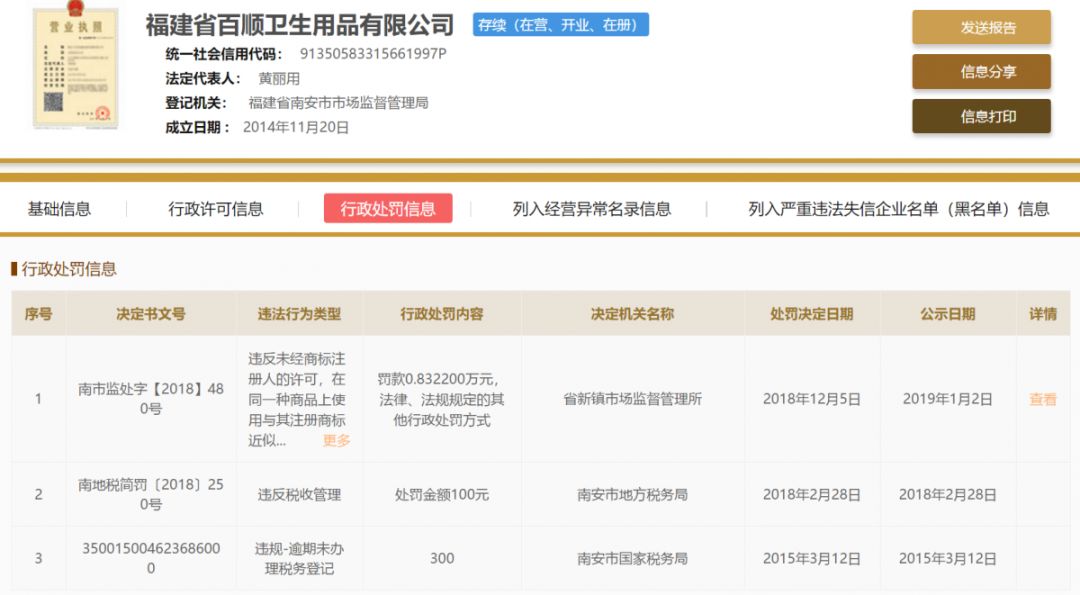Select the 行政处罚信息 tab
Screen dimensions: 1080x595
point(388,209)
